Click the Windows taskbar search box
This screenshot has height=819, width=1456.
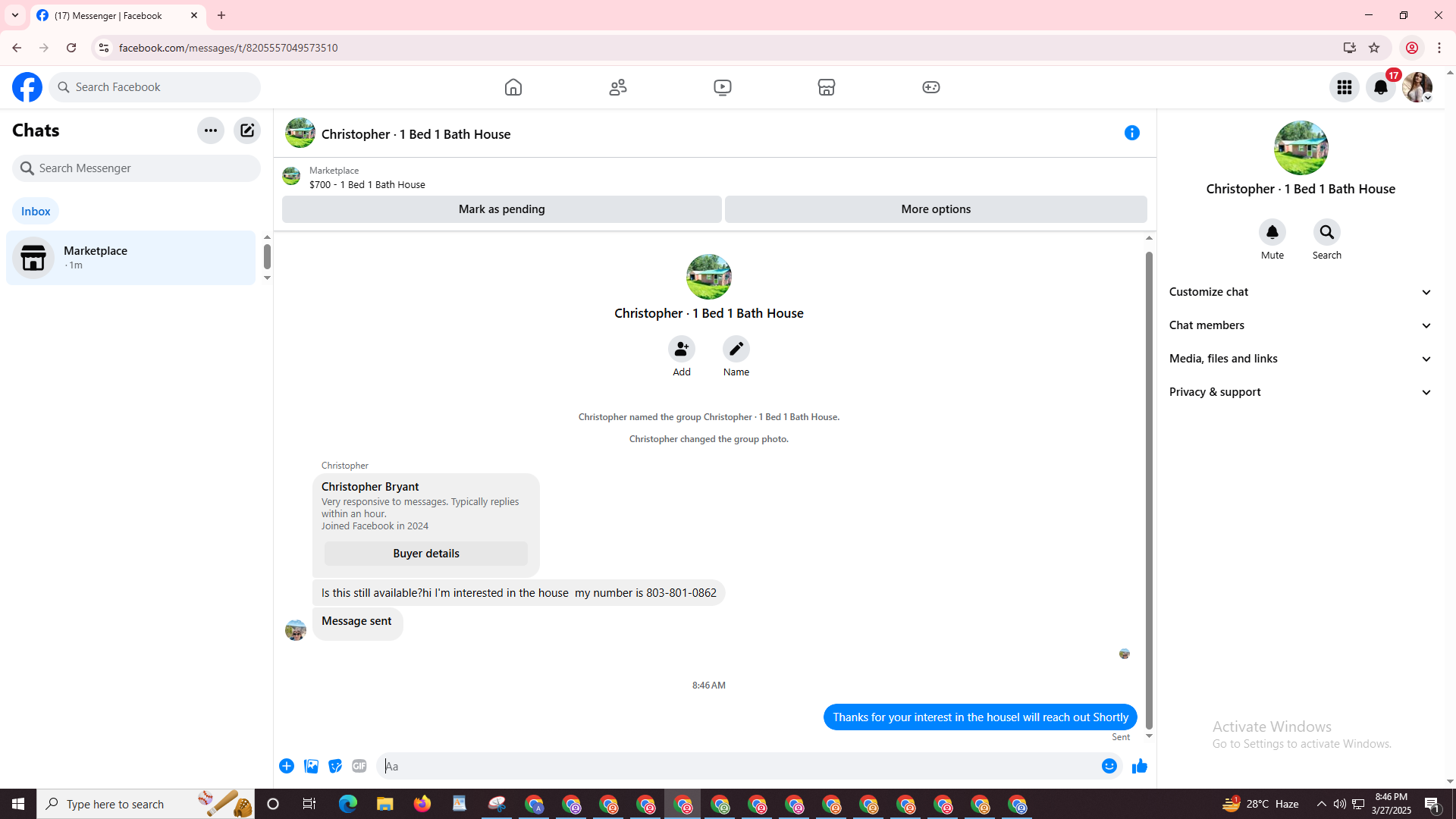click(x=147, y=804)
